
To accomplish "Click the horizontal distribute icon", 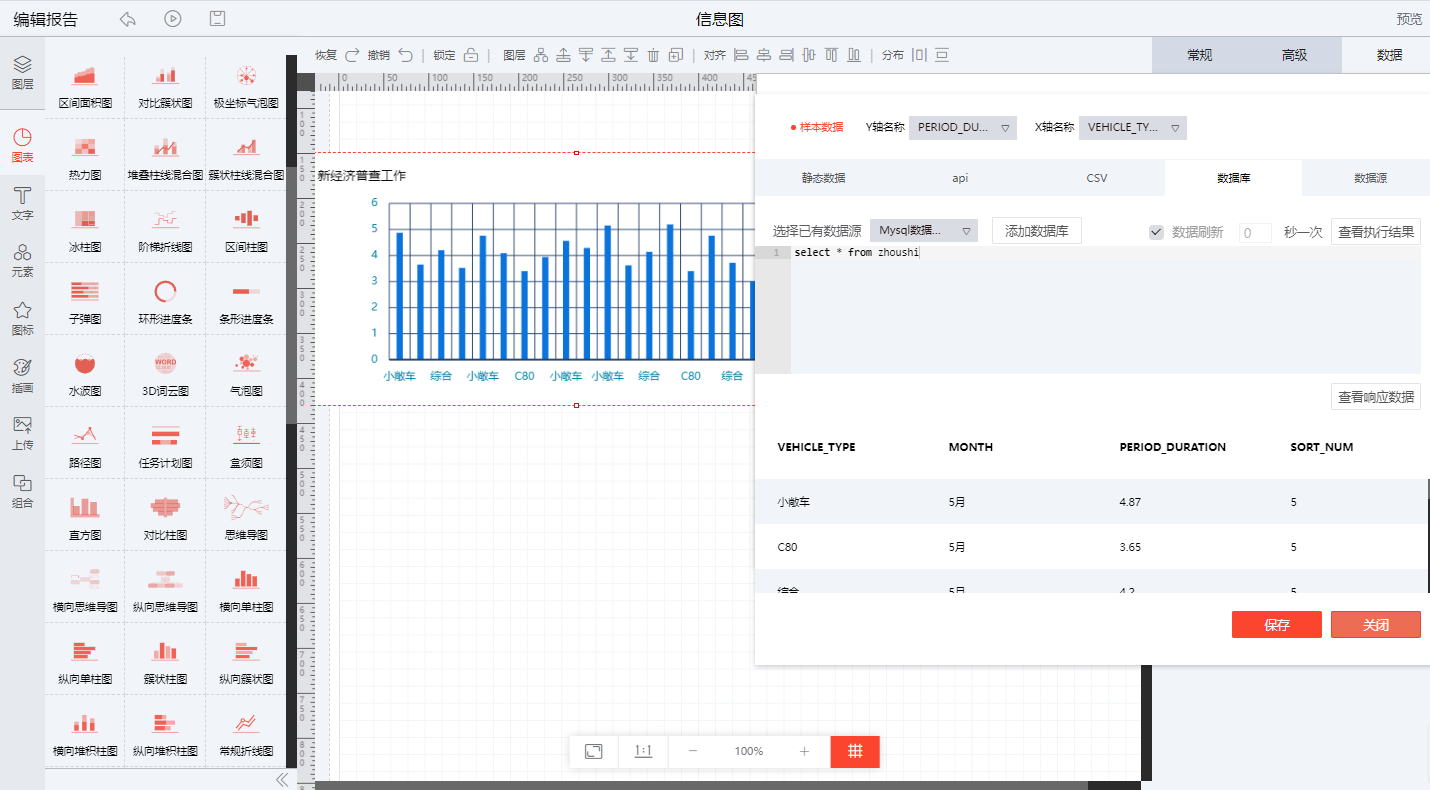I will [x=919, y=55].
